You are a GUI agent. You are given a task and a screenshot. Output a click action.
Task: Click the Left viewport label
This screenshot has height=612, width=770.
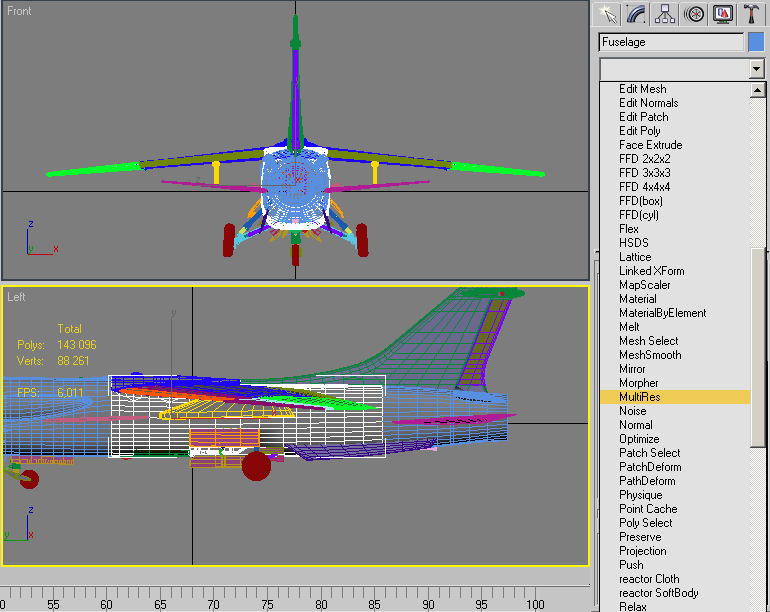[16, 297]
